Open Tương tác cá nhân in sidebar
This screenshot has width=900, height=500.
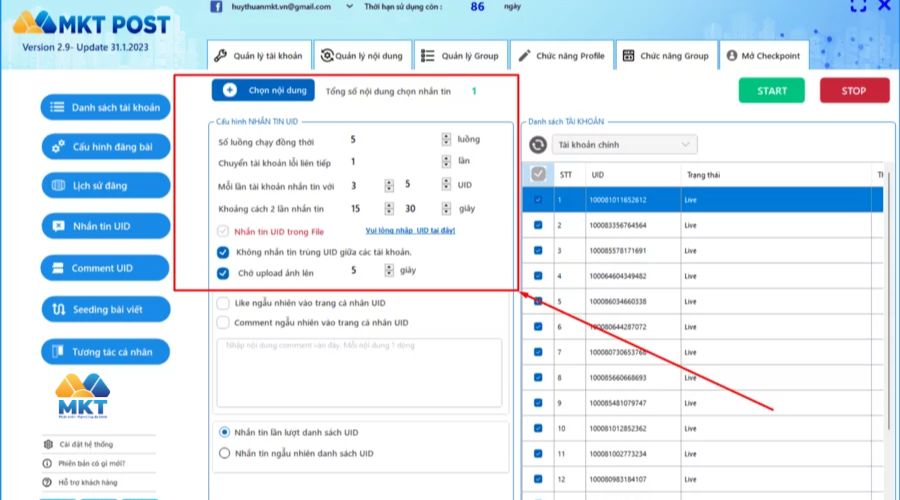pos(106,352)
